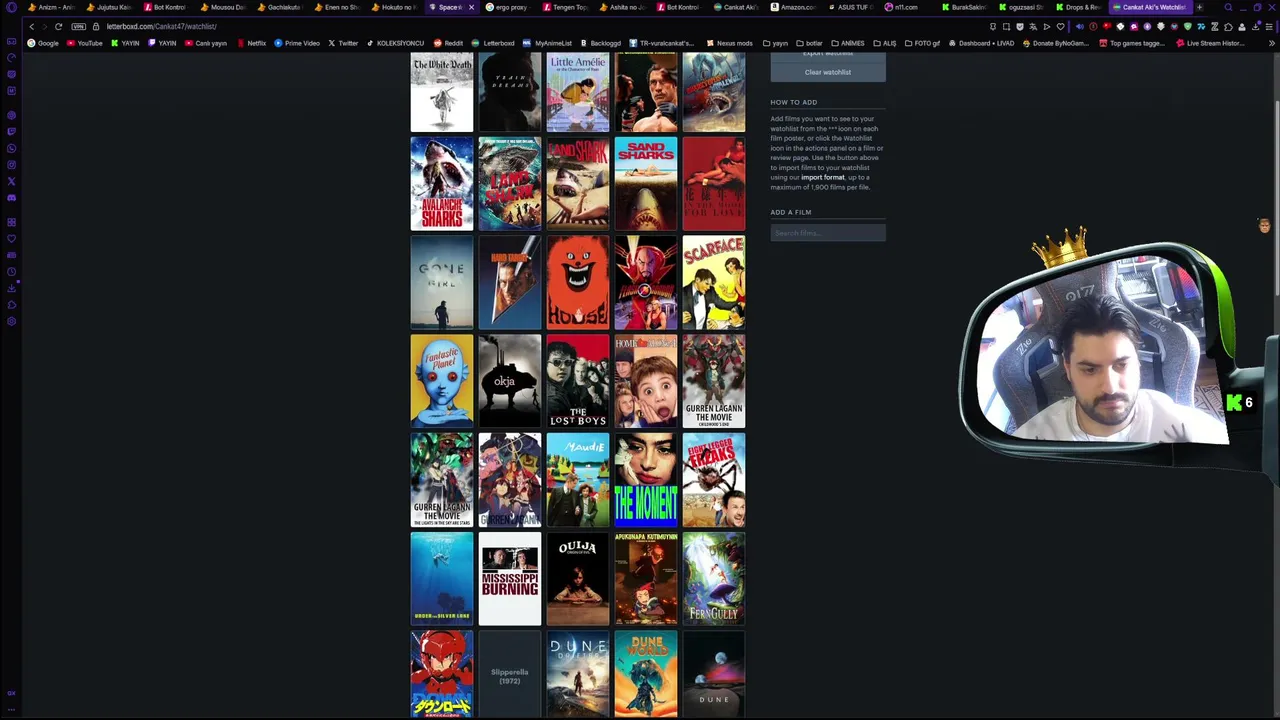Viewport: 1280px width, 720px height.
Task: Open Discord panel in the sidebar
Action: click(x=11, y=197)
